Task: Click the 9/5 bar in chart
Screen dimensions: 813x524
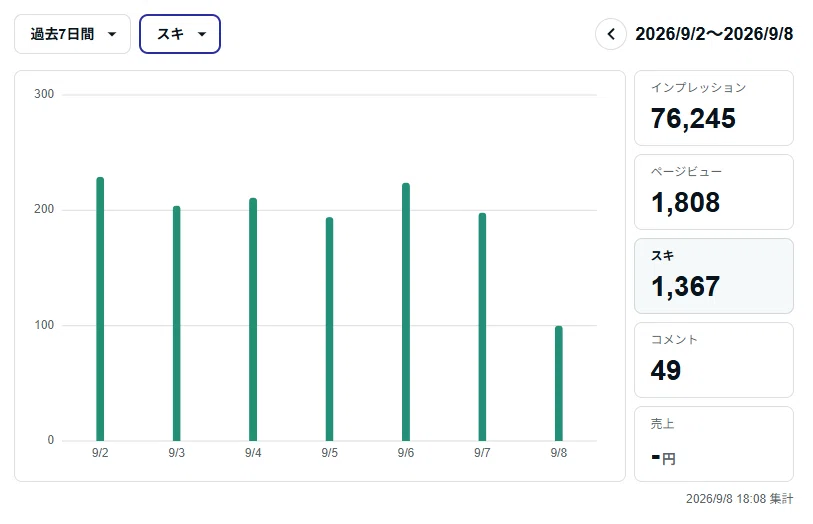Action: pyautogui.click(x=329, y=329)
